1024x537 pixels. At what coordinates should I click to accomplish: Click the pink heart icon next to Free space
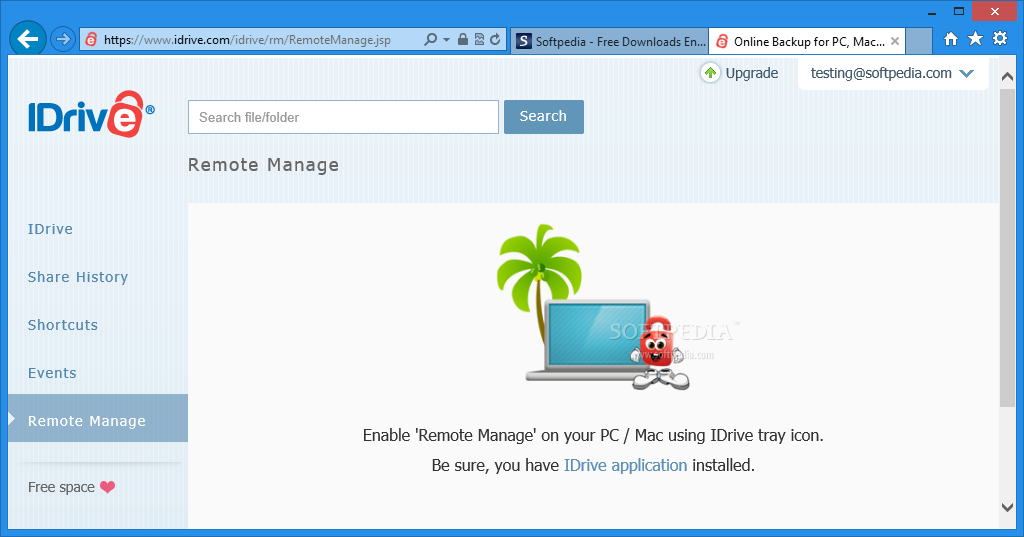(x=108, y=487)
